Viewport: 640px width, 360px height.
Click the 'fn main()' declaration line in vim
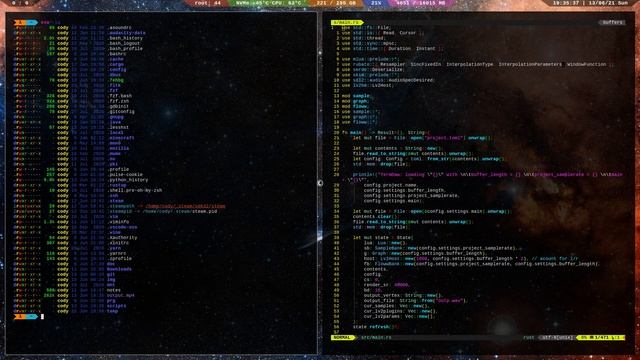click(x=386, y=133)
